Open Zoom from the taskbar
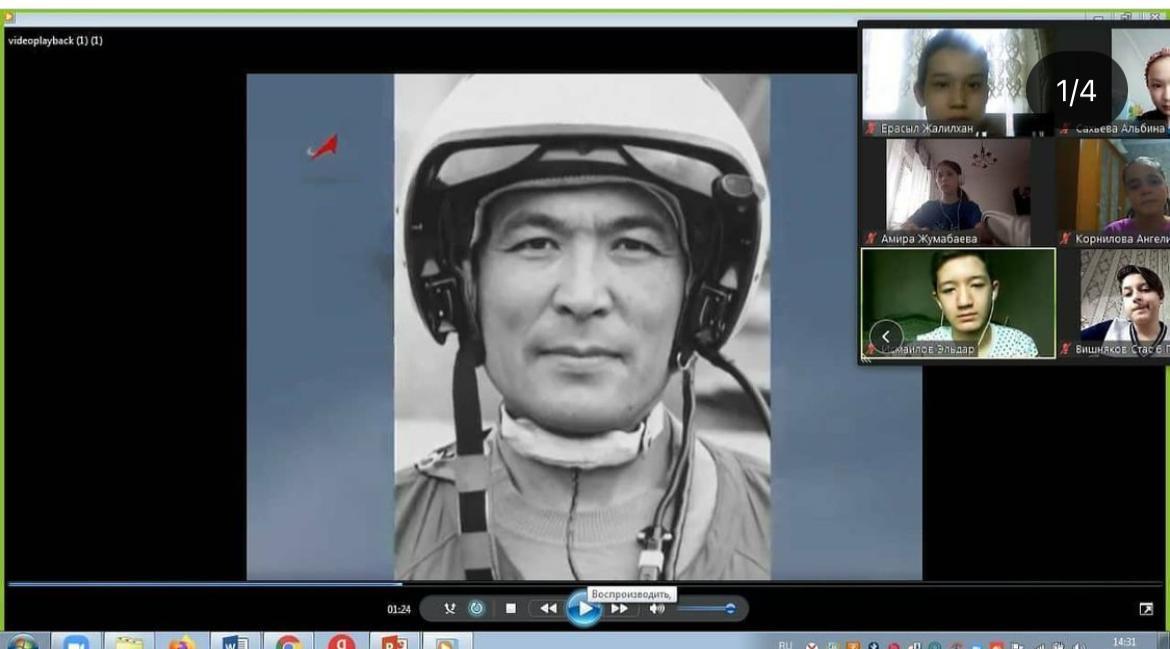Viewport: 1170px width, 649px height. [x=76, y=642]
